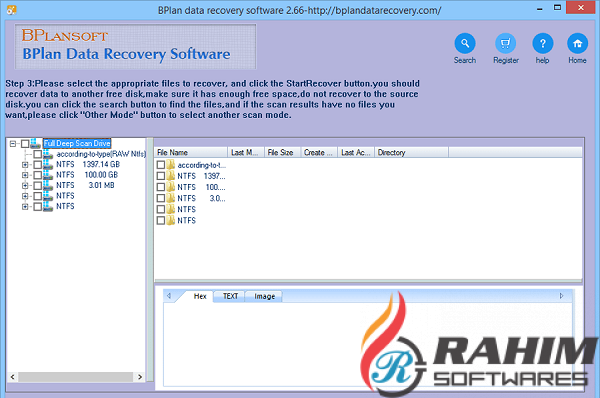Click the Full Deep Scan Drive icon
The image size is (600, 398).
point(36,144)
